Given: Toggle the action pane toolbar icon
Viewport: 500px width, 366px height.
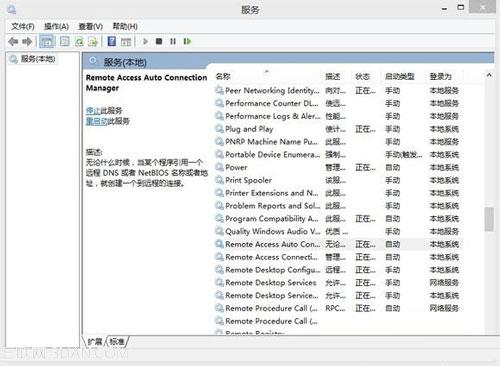Looking at the screenshot, I should tap(126, 42).
